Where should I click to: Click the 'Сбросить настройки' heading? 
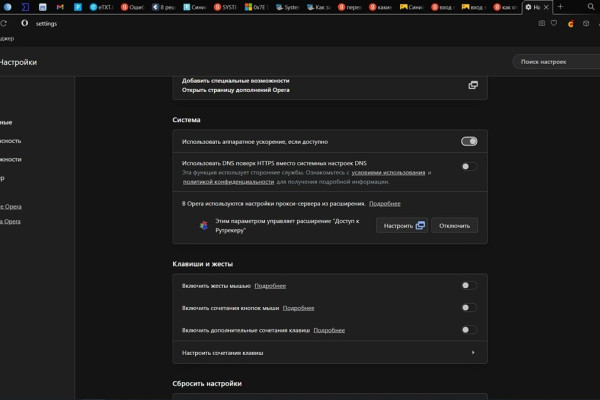207,384
